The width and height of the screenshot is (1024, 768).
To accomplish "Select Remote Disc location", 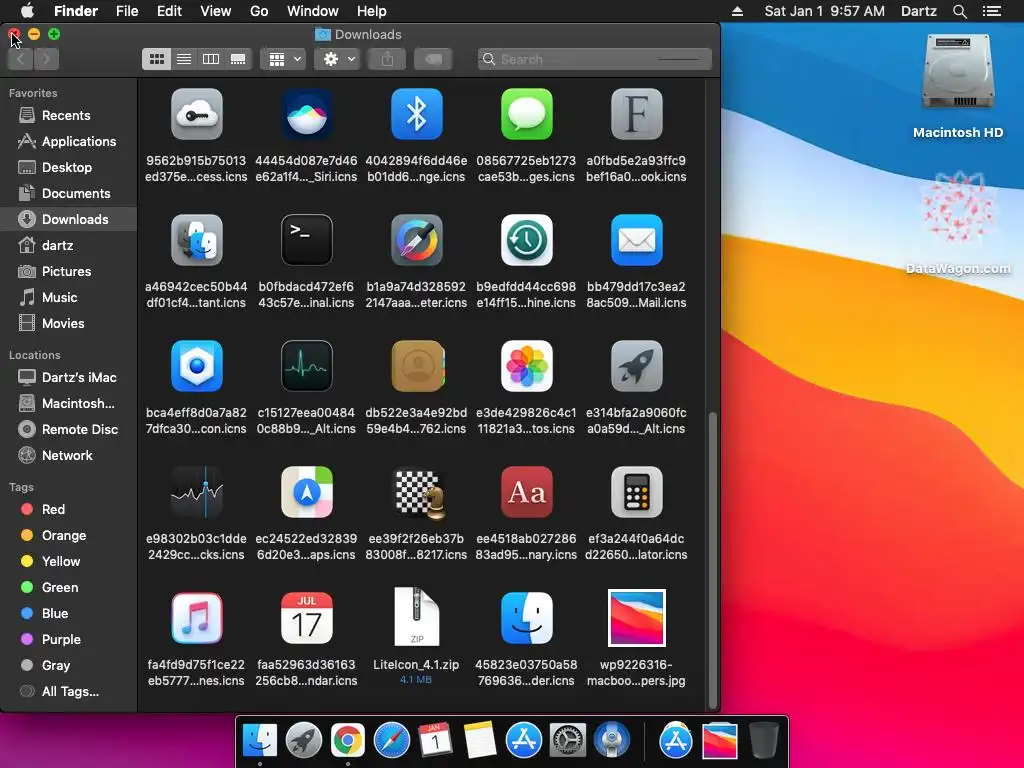I will click(69, 430).
